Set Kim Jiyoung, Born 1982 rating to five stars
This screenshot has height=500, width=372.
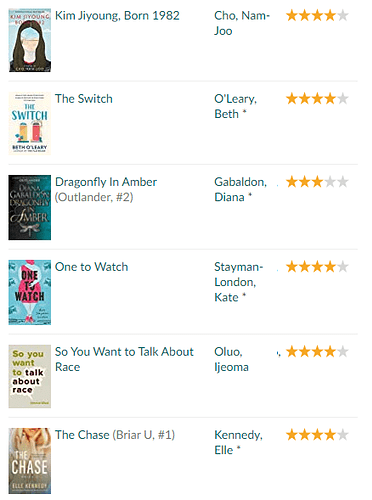(343, 15)
